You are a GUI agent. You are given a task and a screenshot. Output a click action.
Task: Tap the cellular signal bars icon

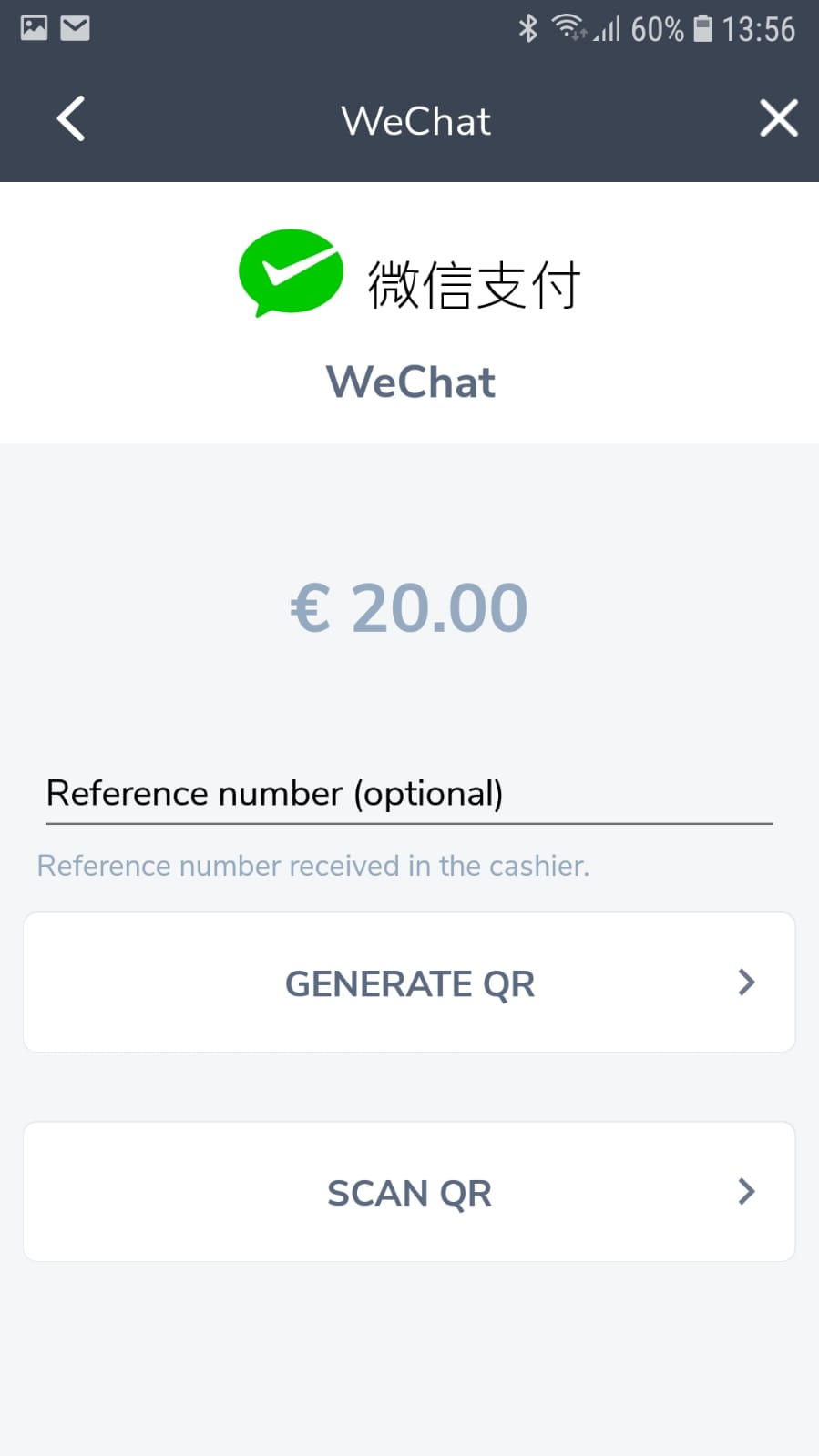(x=609, y=29)
